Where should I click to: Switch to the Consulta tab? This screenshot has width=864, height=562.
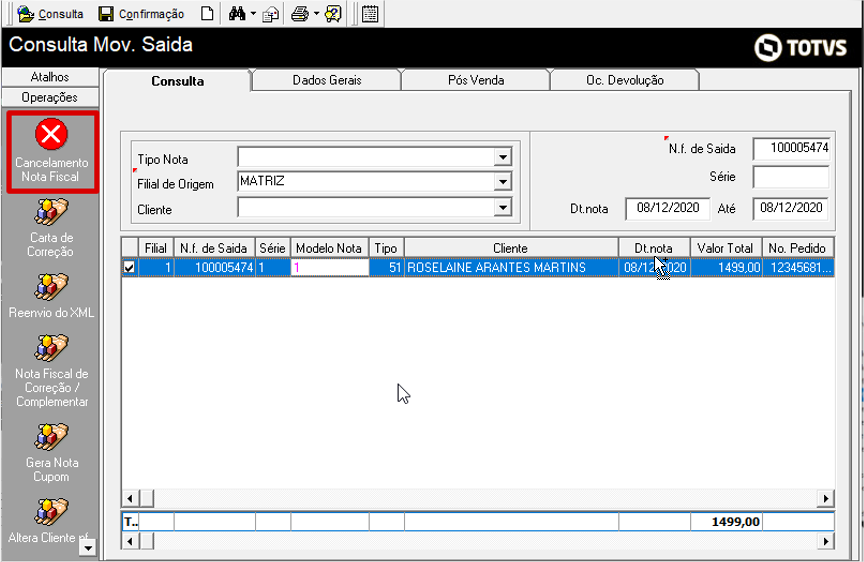point(177,81)
